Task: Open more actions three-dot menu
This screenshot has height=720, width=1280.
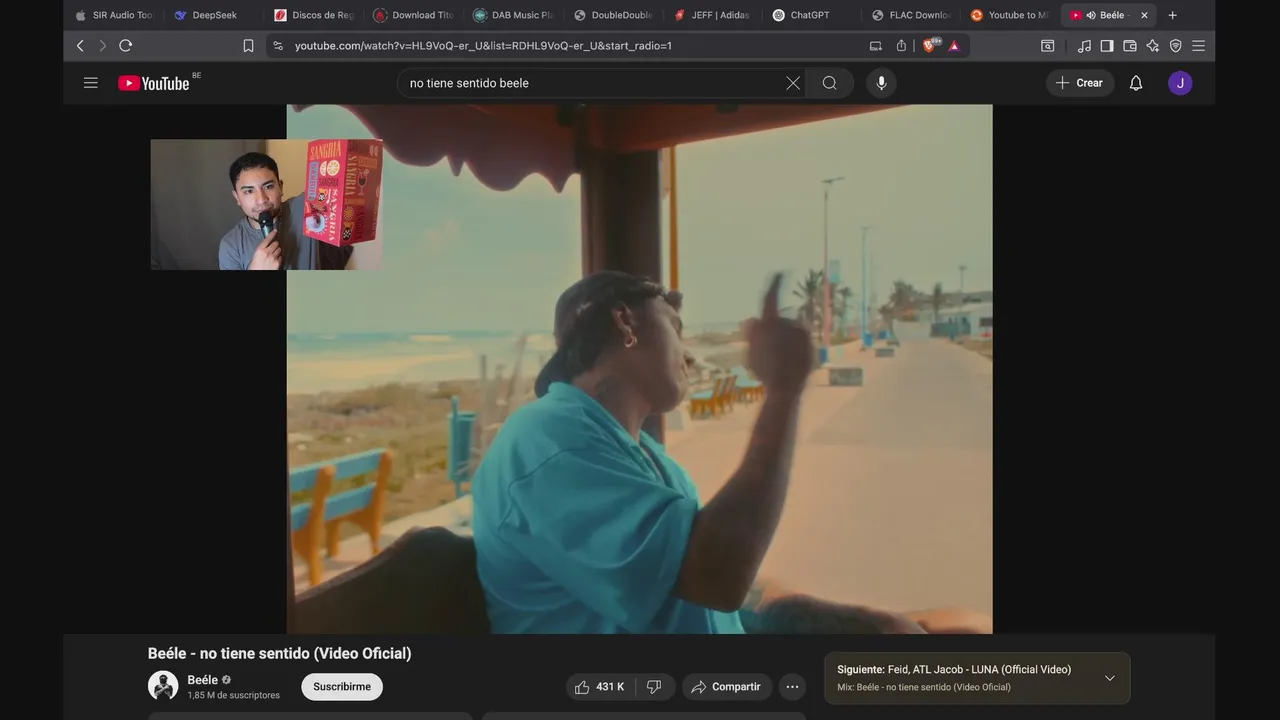Action: click(792, 687)
